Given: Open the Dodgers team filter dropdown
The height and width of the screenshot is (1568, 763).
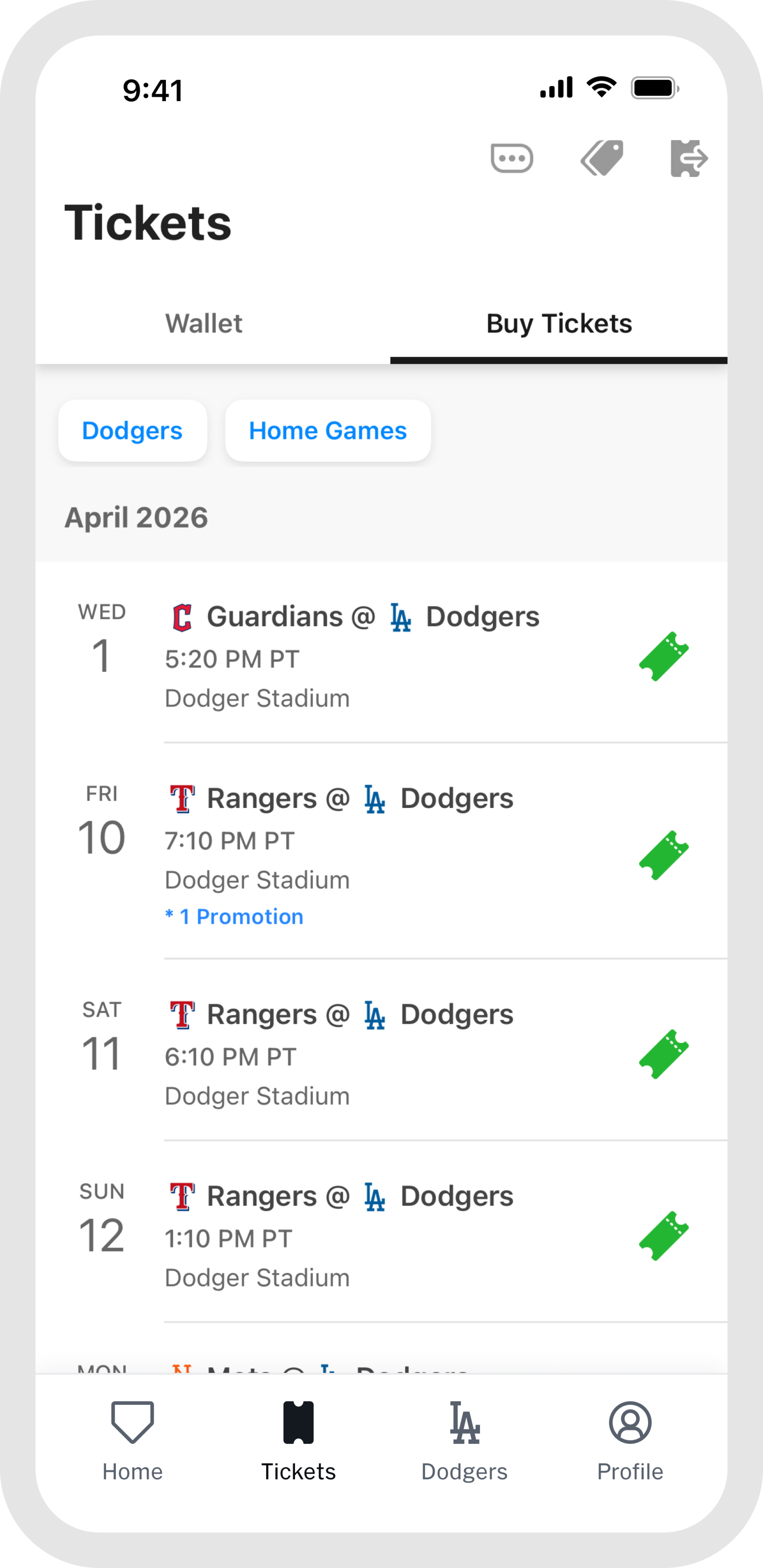Looking at the screenshot, I should [x=132, y=431].
